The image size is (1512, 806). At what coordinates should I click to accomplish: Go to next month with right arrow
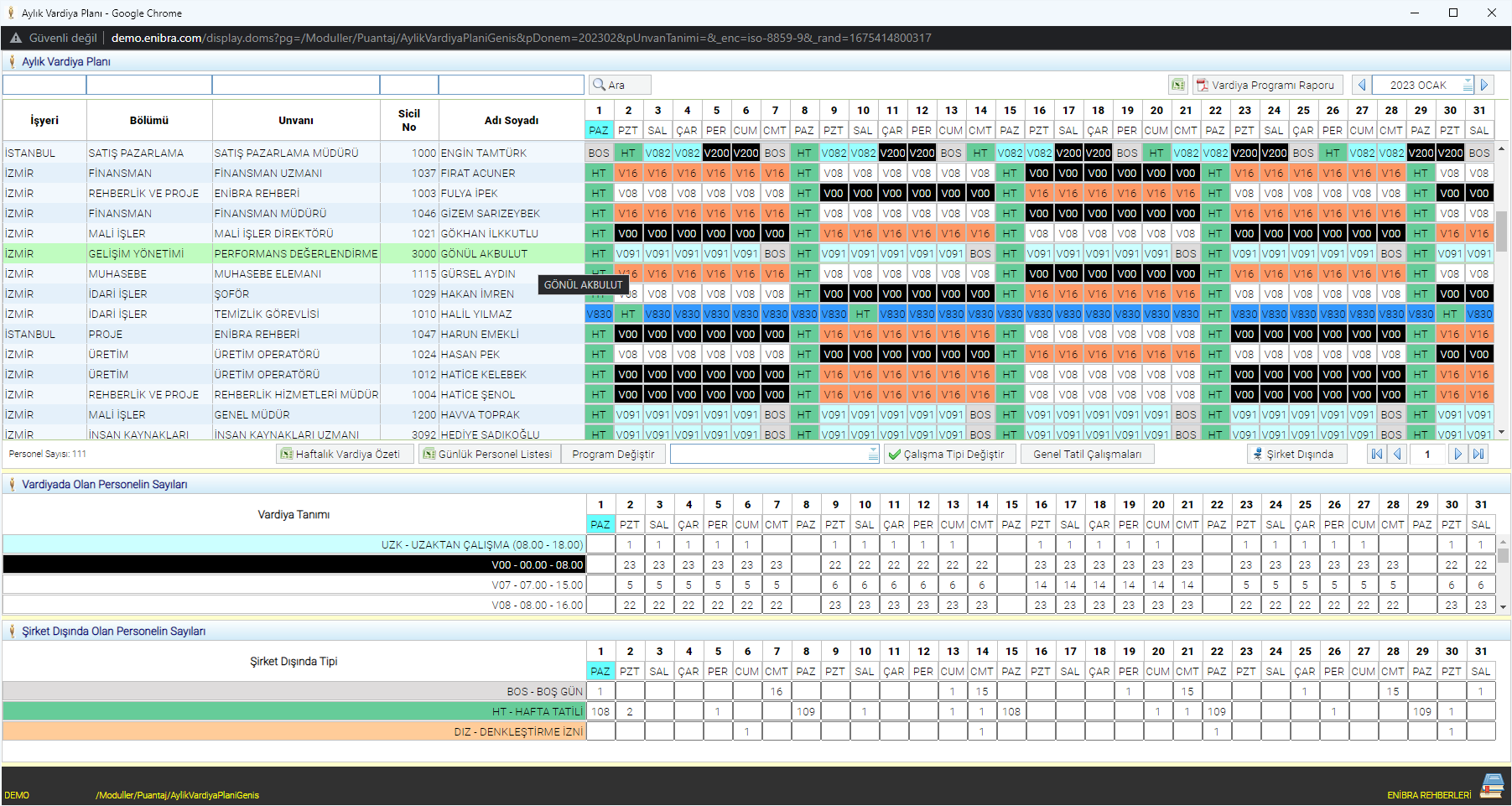coord(1484,85)
